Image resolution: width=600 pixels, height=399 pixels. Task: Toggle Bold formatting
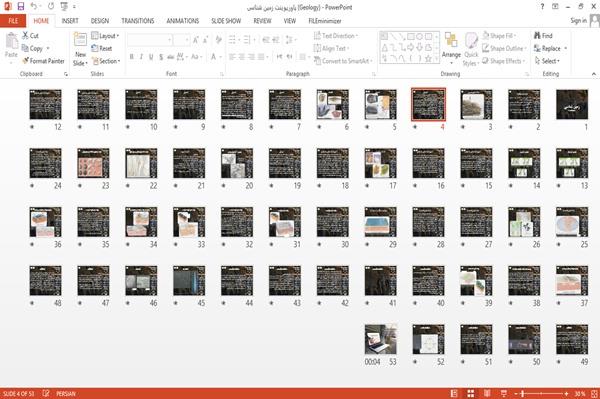point(131,57)
